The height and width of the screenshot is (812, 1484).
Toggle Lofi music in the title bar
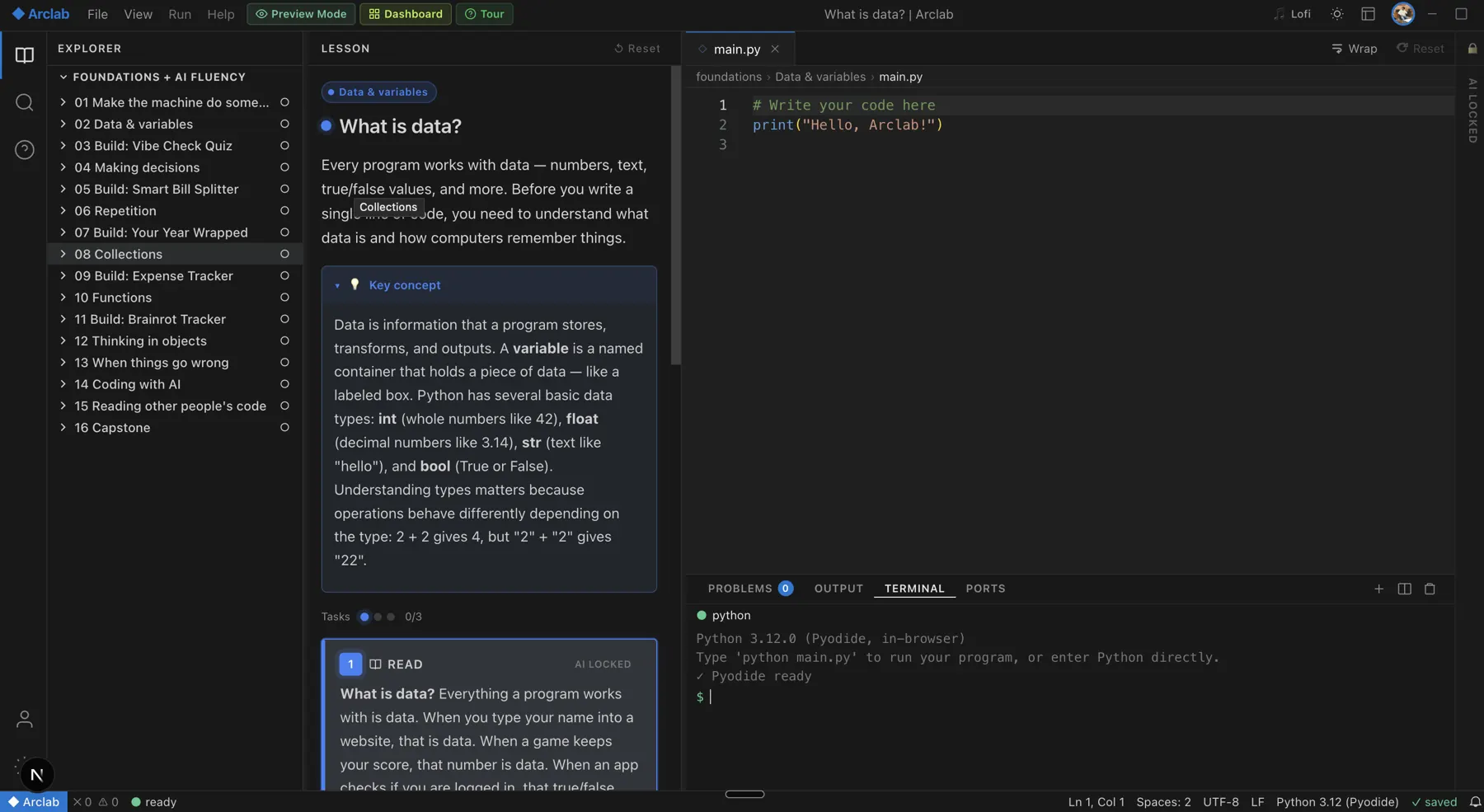[x=1292, y=14]
